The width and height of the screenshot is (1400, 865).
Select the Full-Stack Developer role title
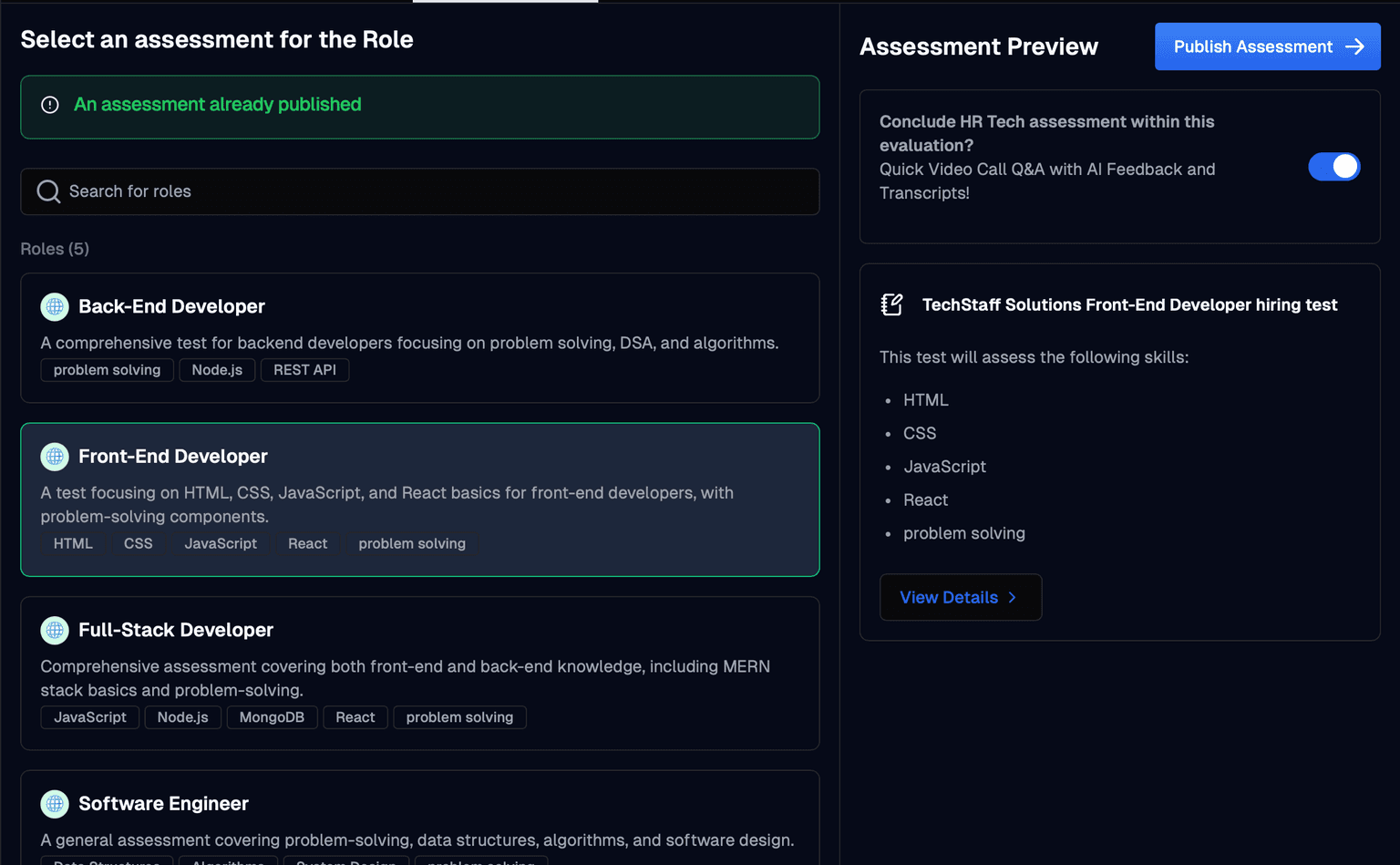pyautogui.click(x=176, y=630)
